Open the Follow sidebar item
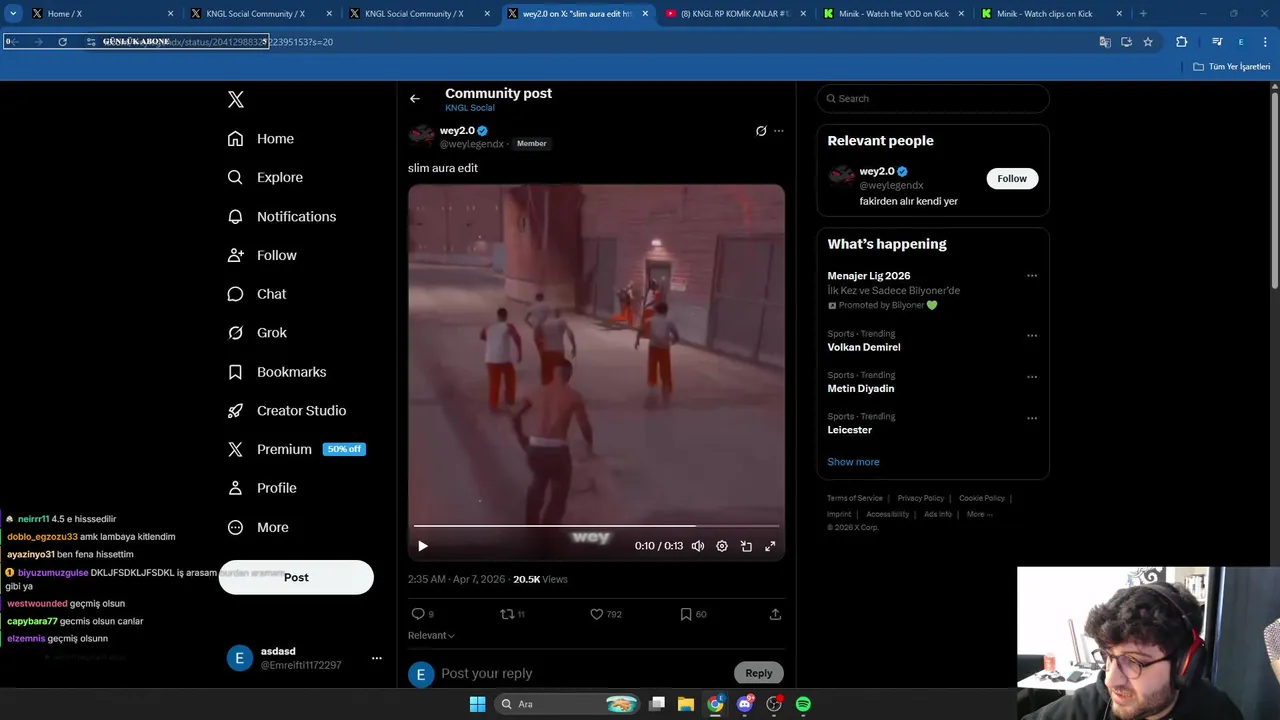This screenshot has width=1280, height=720. pos(262,255)
